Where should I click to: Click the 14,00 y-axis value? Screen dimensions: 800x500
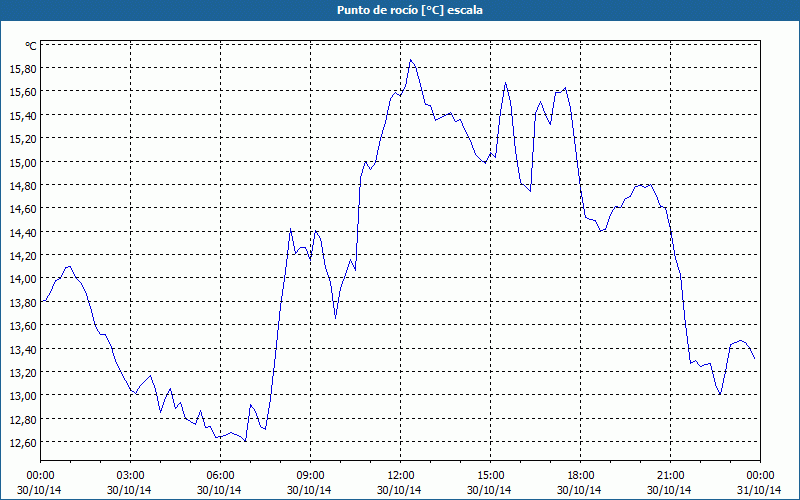coord(23,279)
